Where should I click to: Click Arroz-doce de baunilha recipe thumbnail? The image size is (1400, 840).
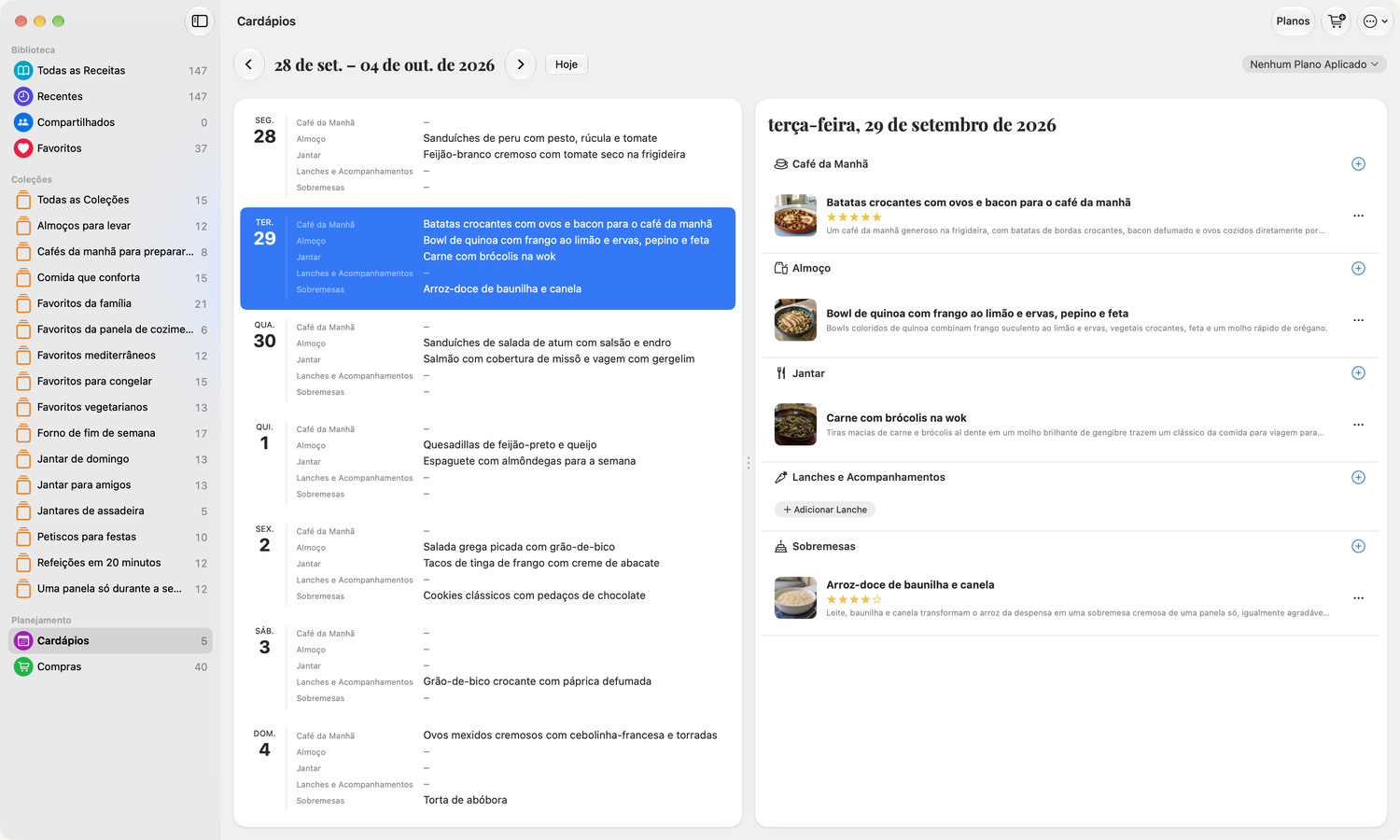click(x=795, y=598)
